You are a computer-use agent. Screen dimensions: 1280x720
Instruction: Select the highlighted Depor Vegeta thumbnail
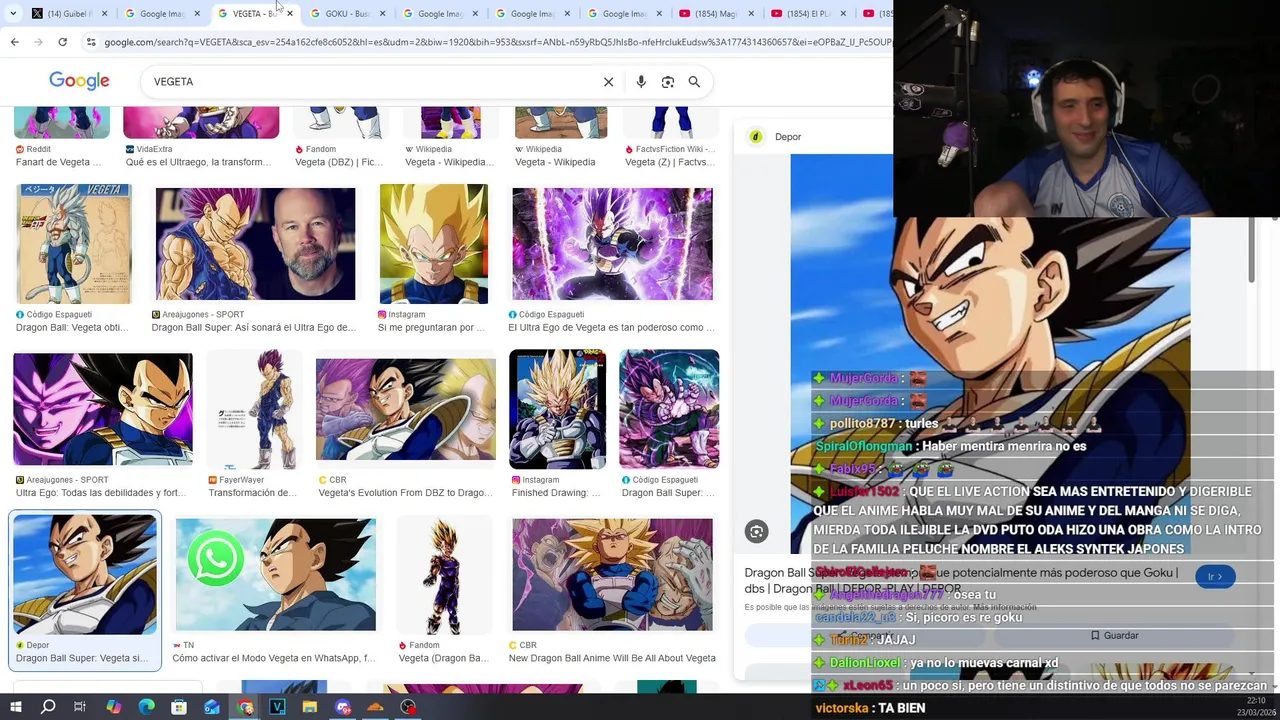85,575
